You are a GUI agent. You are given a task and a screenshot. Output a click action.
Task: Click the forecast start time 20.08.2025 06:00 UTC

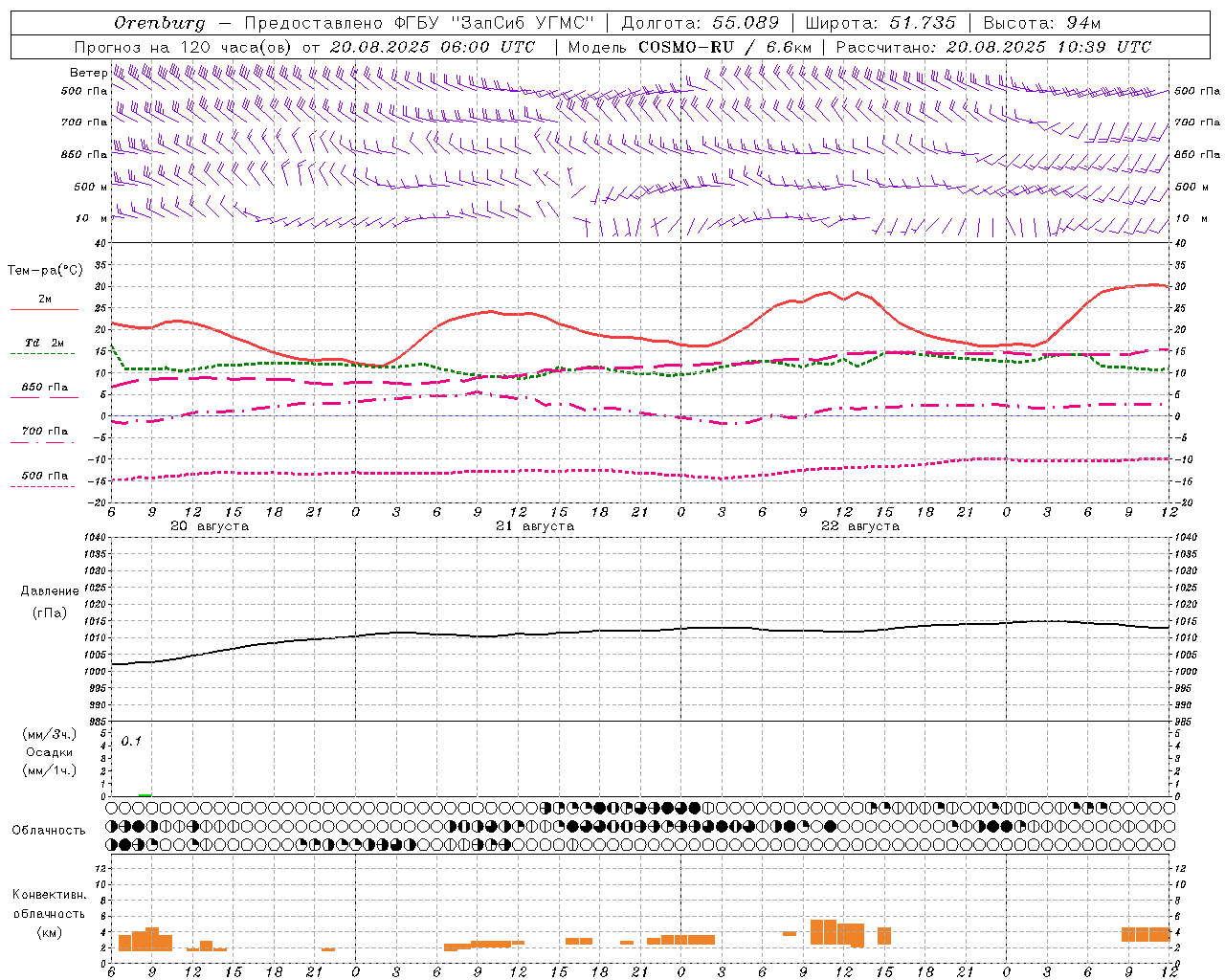tap(434, 47)
